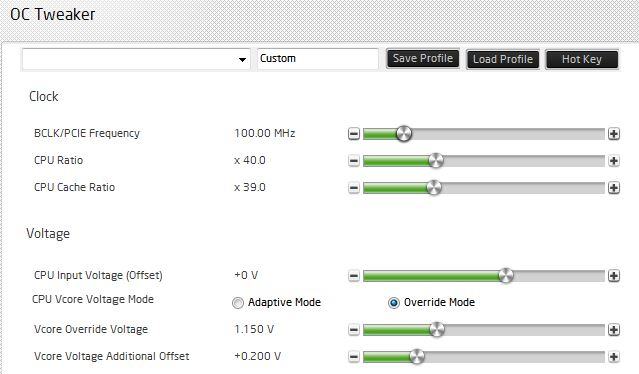Click the x 40.0 CPU ratio value
The height and width of the screenshot is (374, 639).
[x=250, y=160]
